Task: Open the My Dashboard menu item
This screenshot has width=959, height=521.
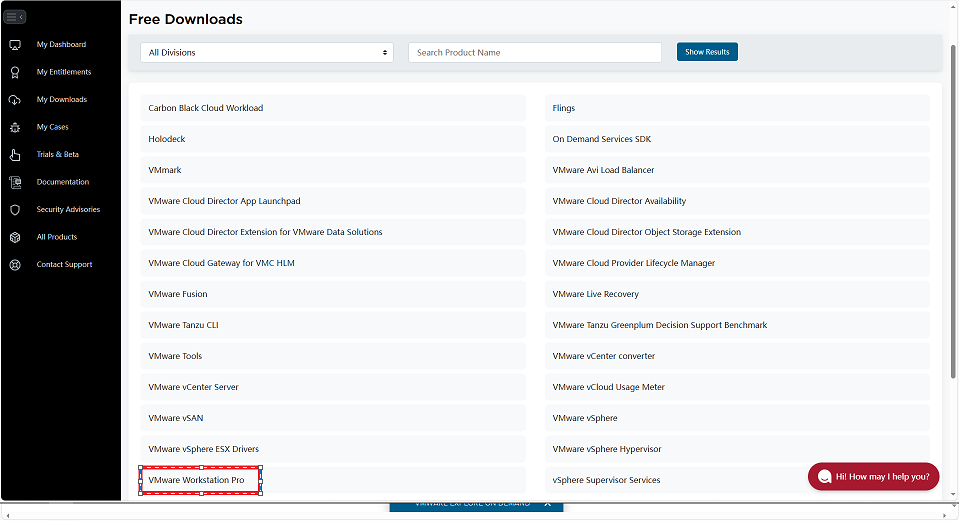Action: tap(61, 45)
